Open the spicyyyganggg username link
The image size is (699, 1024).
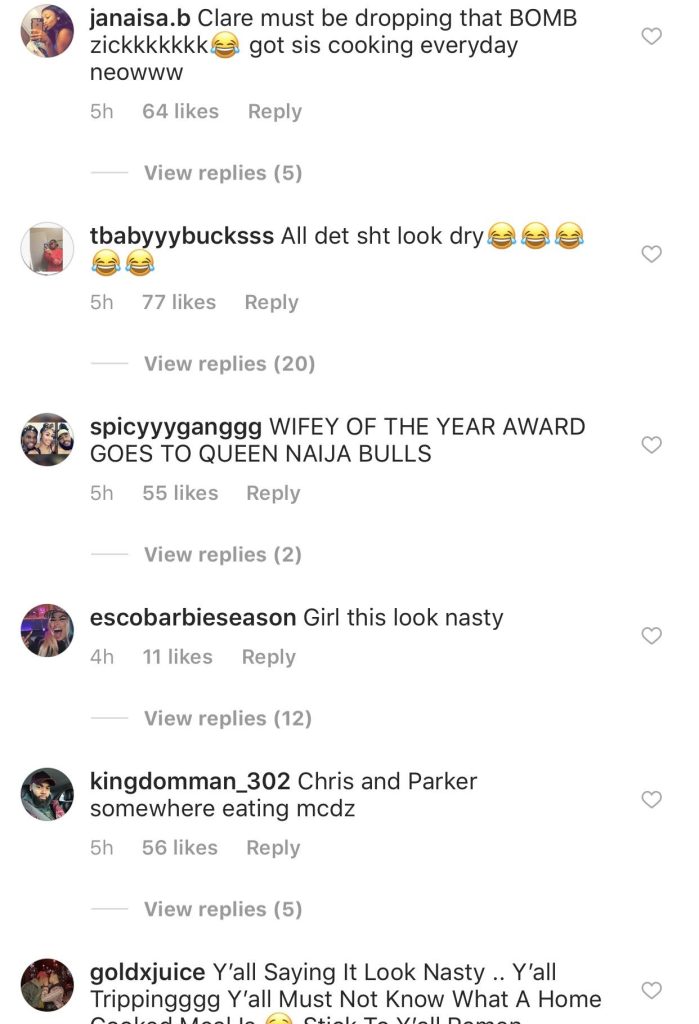coord(176,427)
